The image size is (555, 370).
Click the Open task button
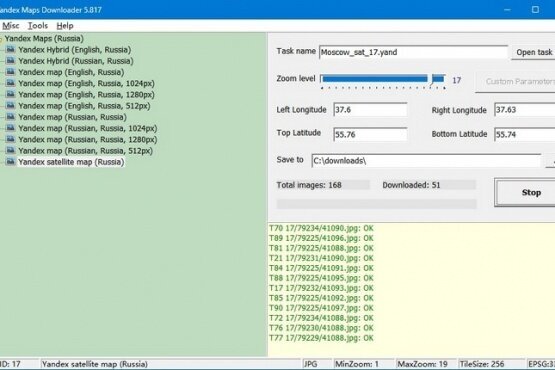(534, 52)
